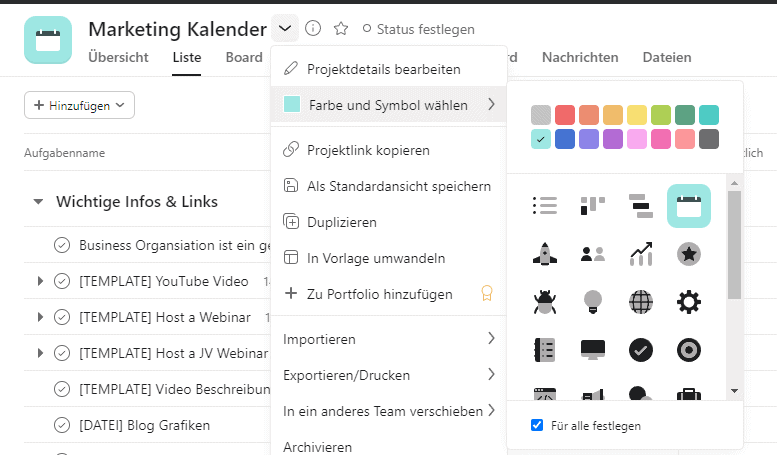Pick the dark blue color swatch
777x455 pixels.
coord(565,139)
